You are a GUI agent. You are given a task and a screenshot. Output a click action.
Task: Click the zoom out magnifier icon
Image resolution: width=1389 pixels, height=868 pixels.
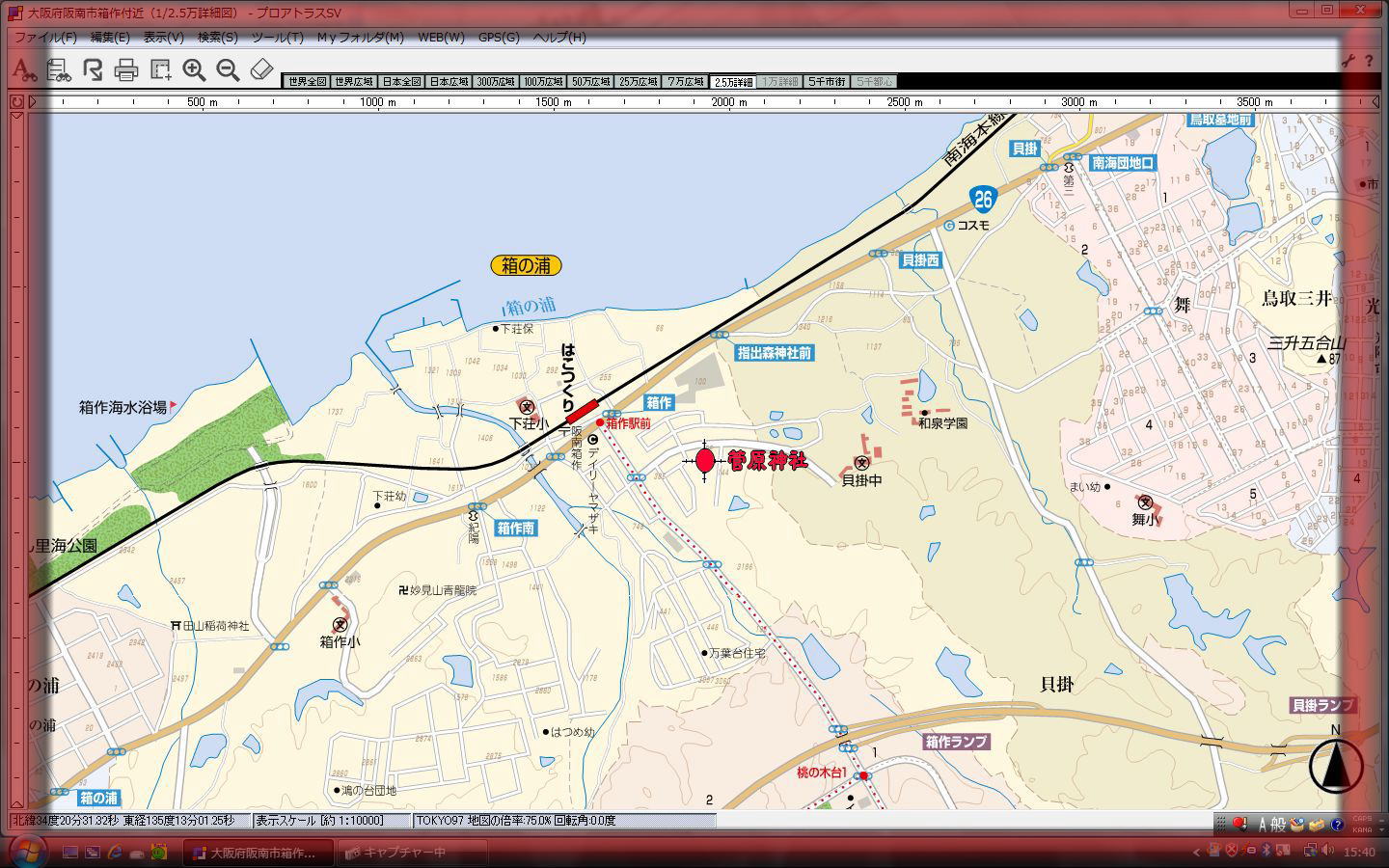(x=228, y=69)
